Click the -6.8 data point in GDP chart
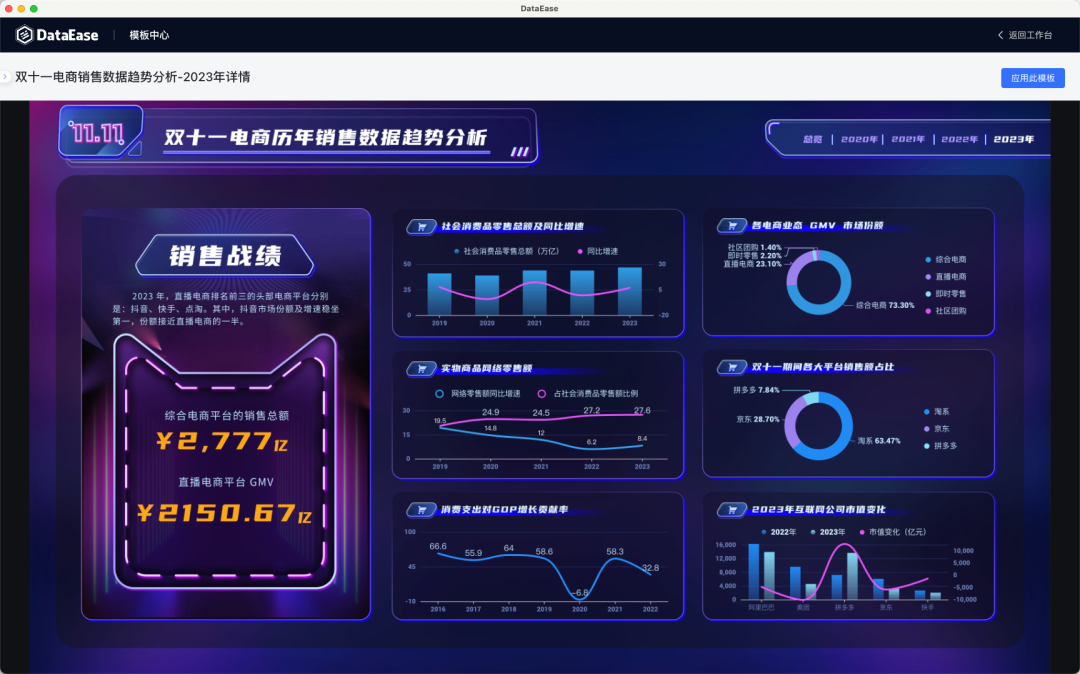Screen dimensions: 1080x674 click(x=581, y=593)
